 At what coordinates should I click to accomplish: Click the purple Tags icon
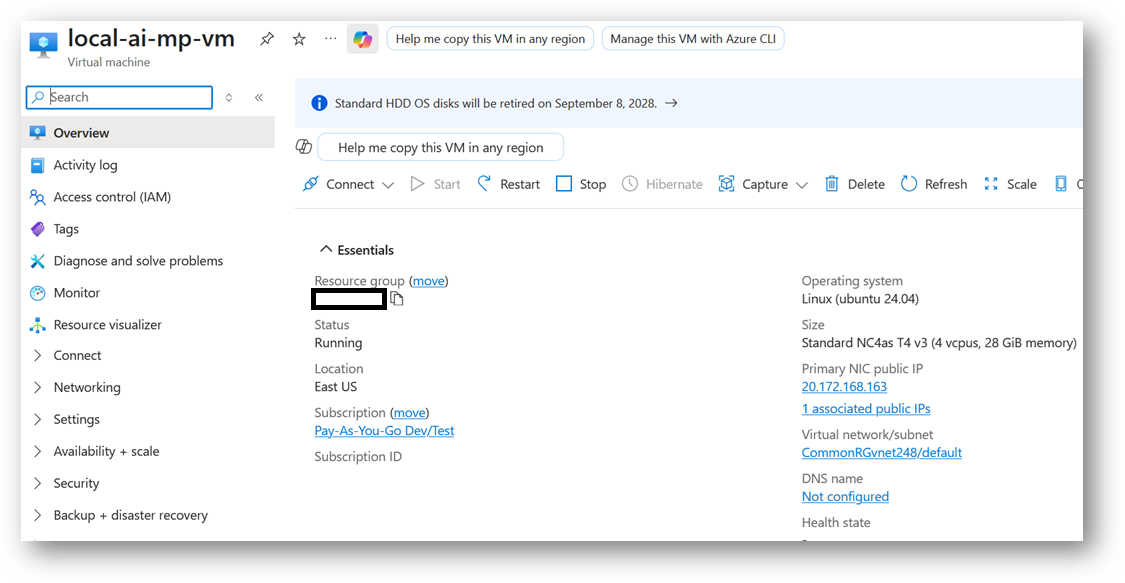[x=37, y=229]
